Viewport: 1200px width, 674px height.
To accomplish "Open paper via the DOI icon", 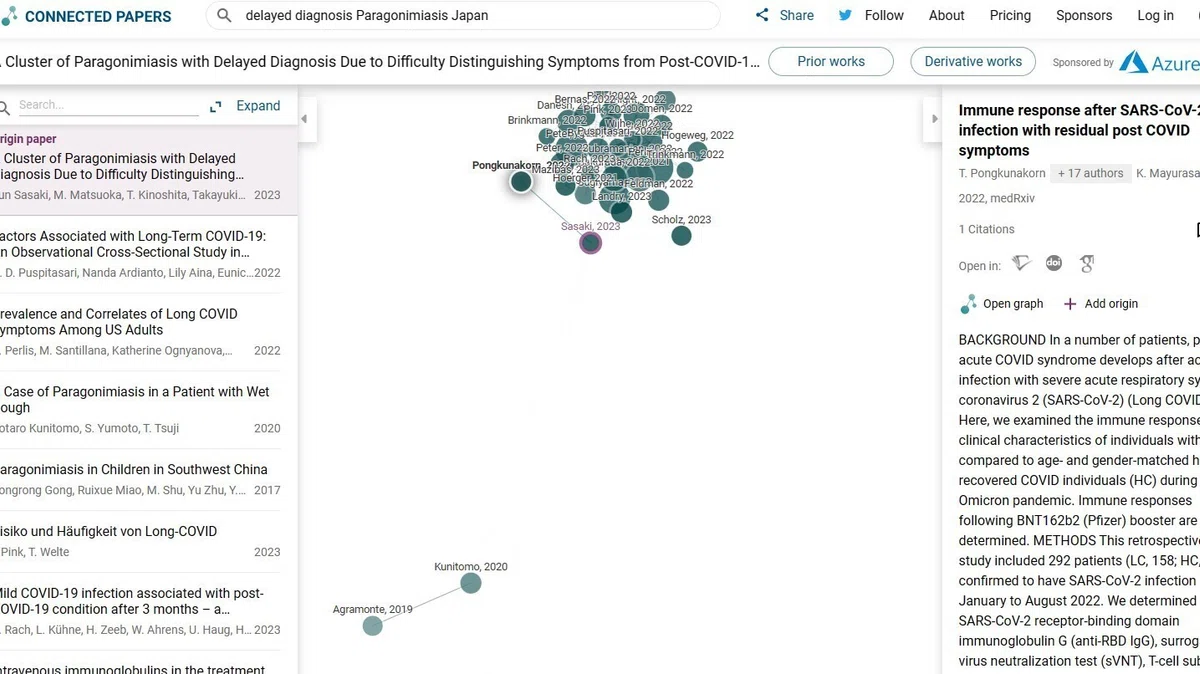I will [1054, 263].
